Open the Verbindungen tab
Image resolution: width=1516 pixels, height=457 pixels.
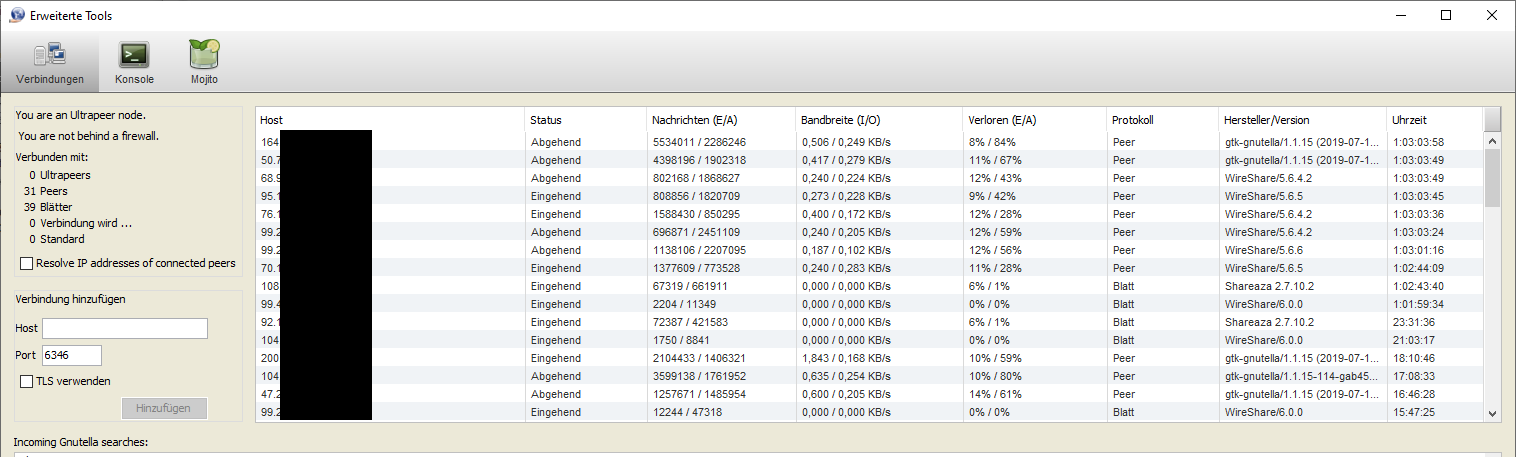tap(50, 63)
